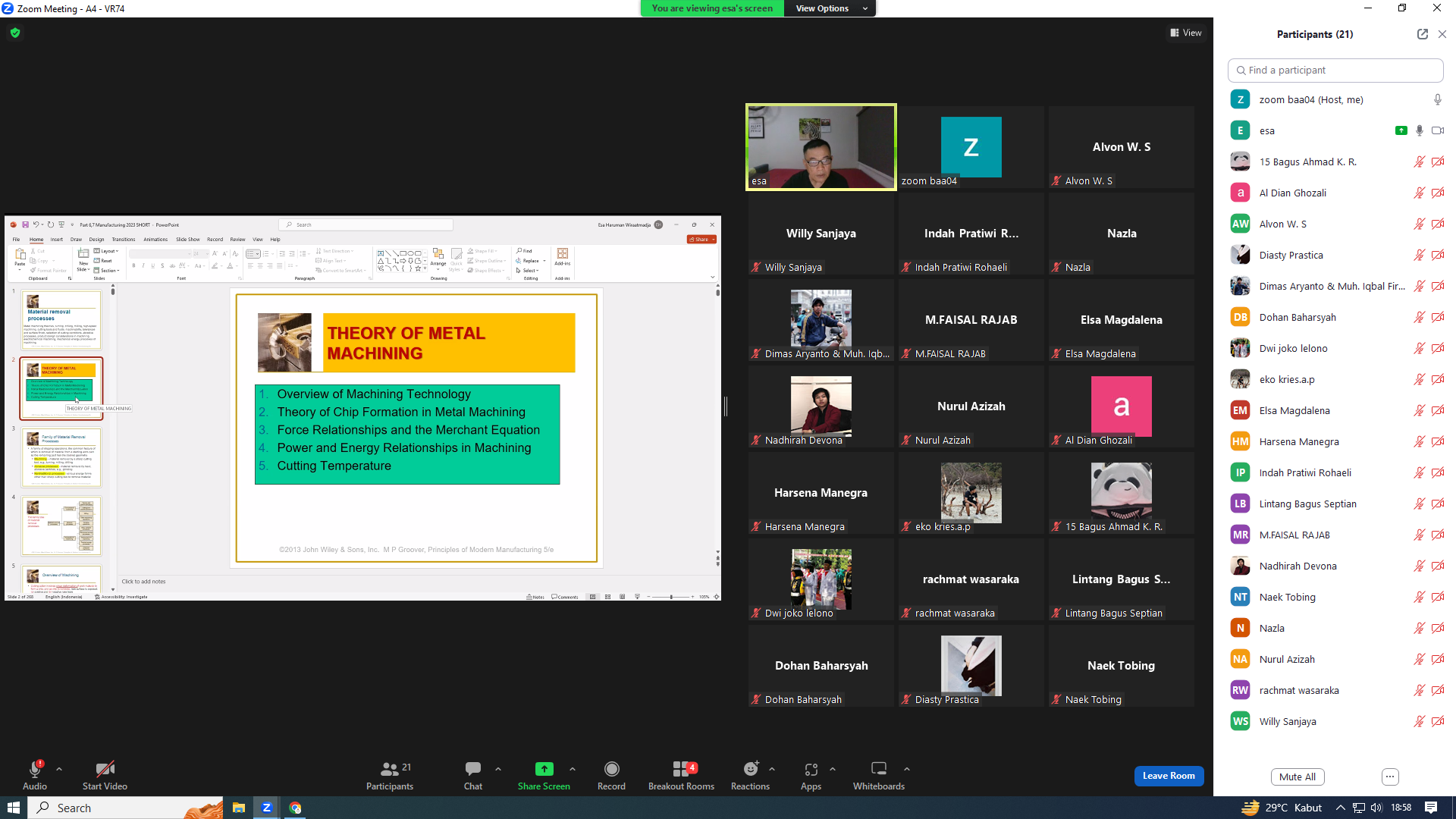
Task: Toggle the Notes pane in the PowerPoint status bar
Action: pyautogui.click(x=535, y=597)
